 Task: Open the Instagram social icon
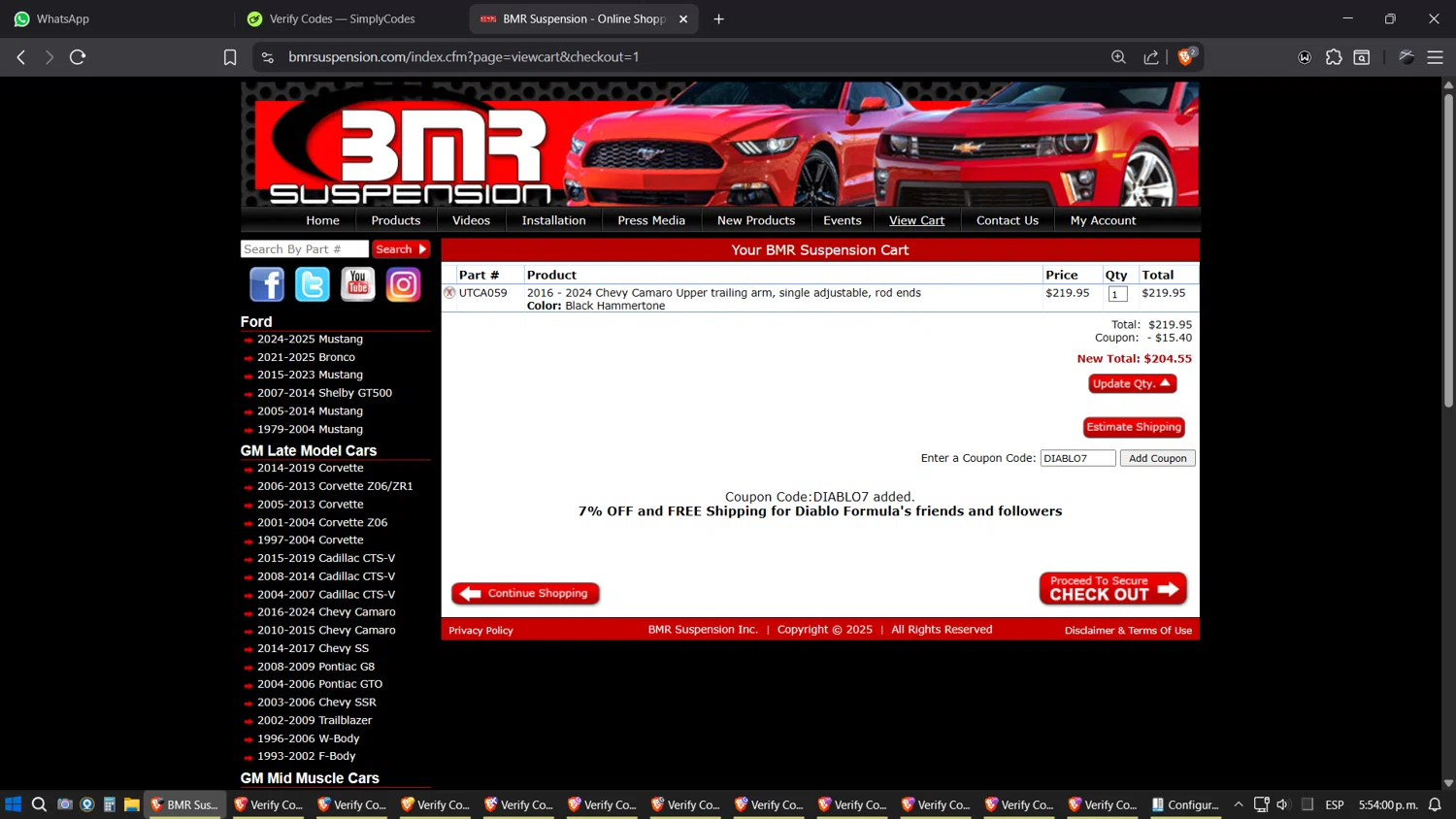coord(404,284)
